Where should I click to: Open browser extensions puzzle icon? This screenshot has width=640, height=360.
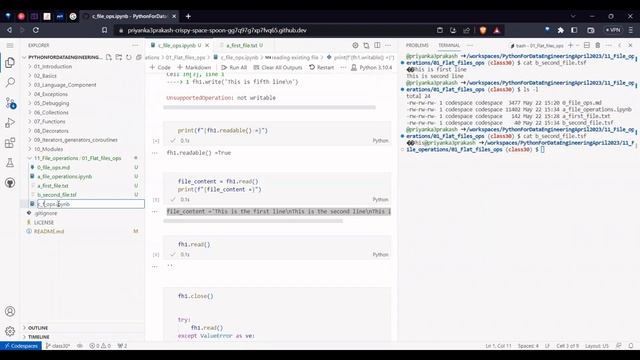tap(560, 30)
